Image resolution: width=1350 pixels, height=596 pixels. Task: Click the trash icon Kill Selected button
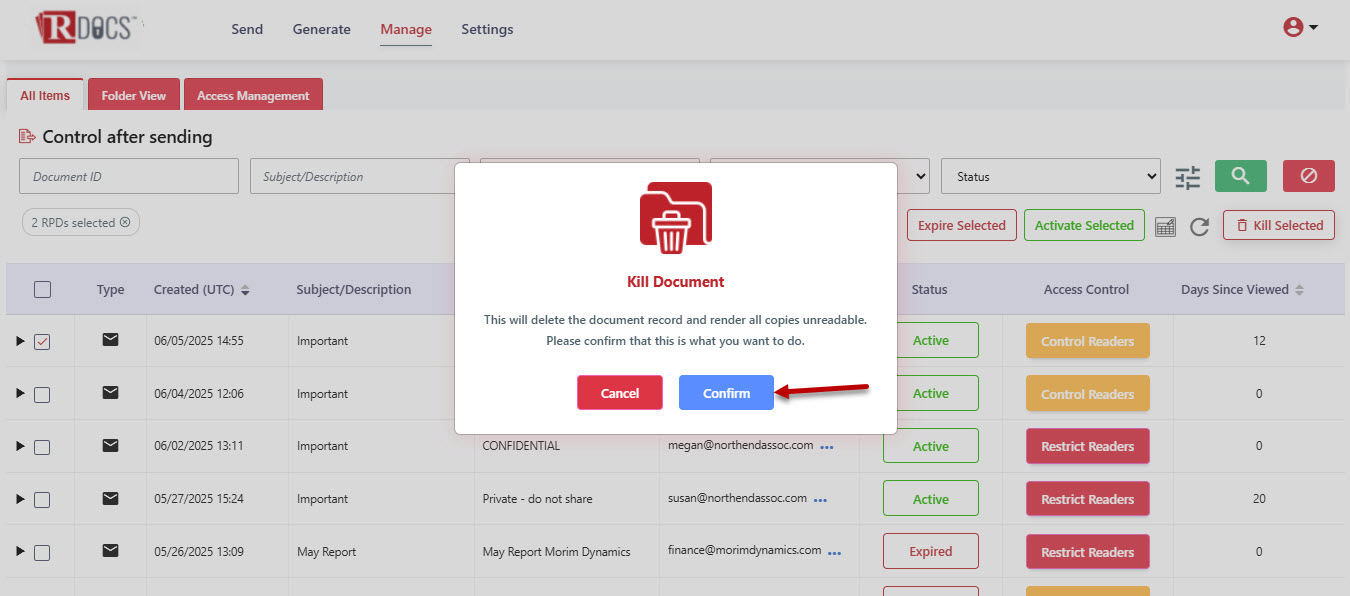(1278, 226)
